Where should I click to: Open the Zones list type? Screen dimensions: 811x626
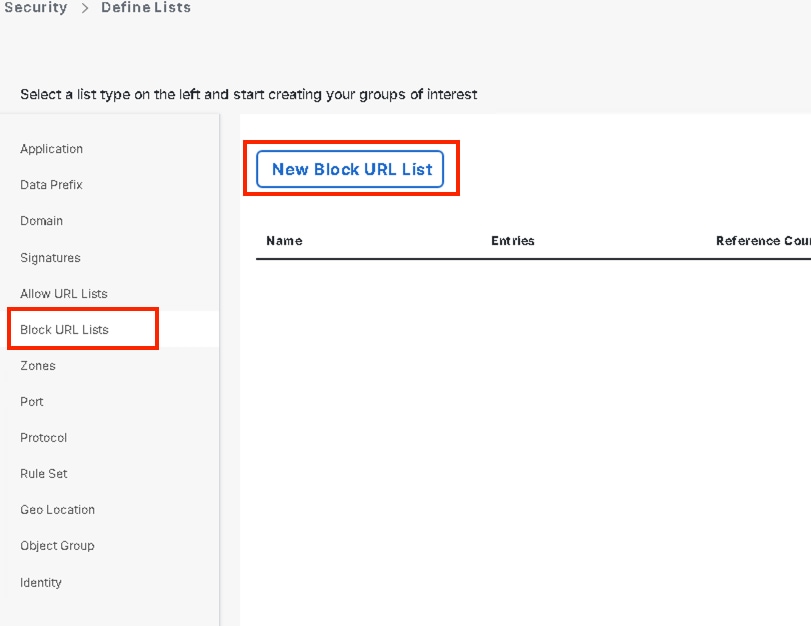(38, 366)
